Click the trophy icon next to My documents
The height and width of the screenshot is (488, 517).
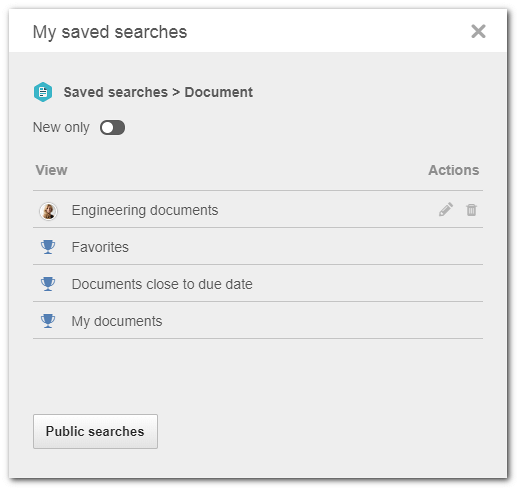tap(48, 321)
